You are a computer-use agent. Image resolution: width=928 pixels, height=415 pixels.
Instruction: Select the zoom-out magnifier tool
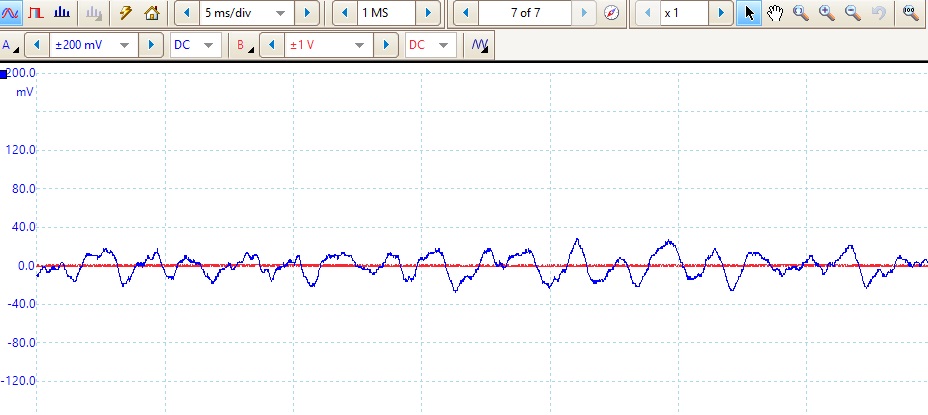click(853, 12)
